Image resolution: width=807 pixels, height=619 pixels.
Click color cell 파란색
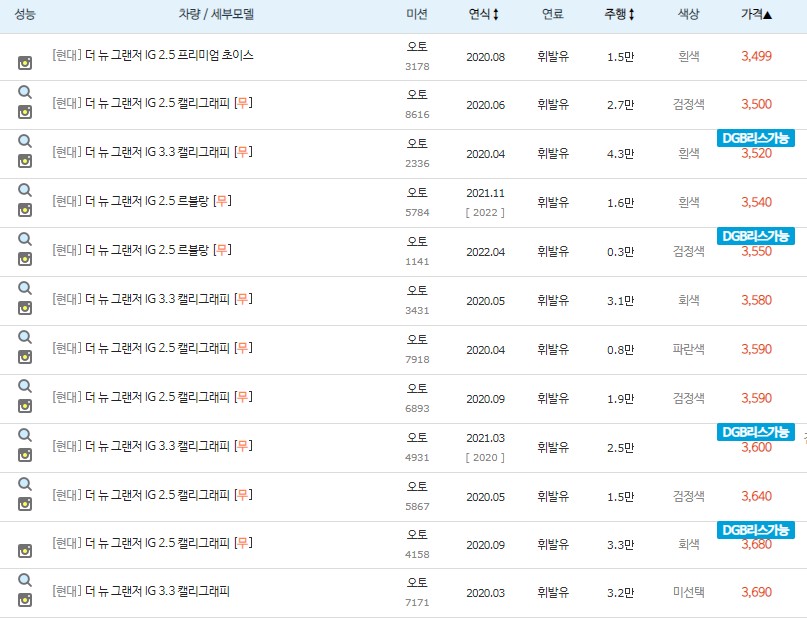click(689, 349)
